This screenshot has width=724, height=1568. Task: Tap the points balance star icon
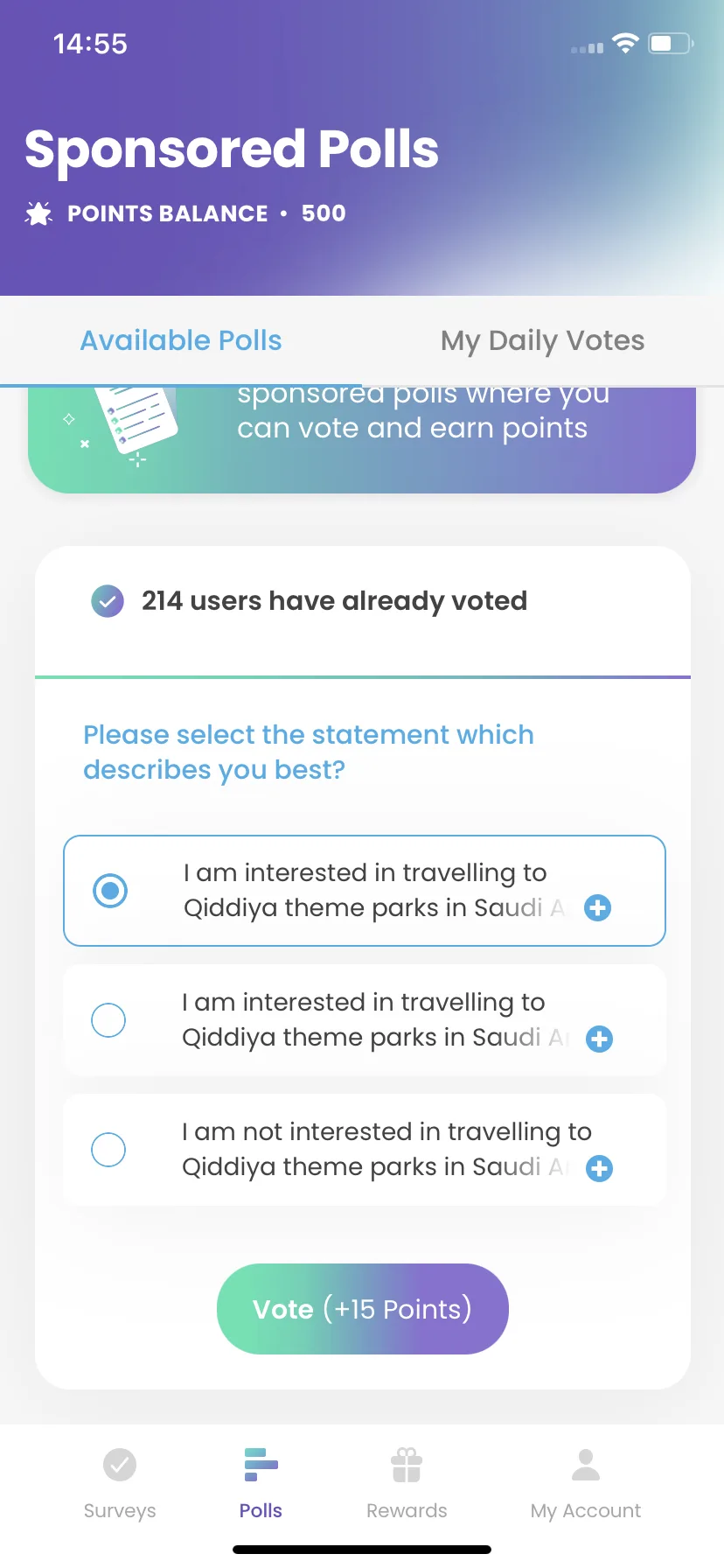[38, 213]
